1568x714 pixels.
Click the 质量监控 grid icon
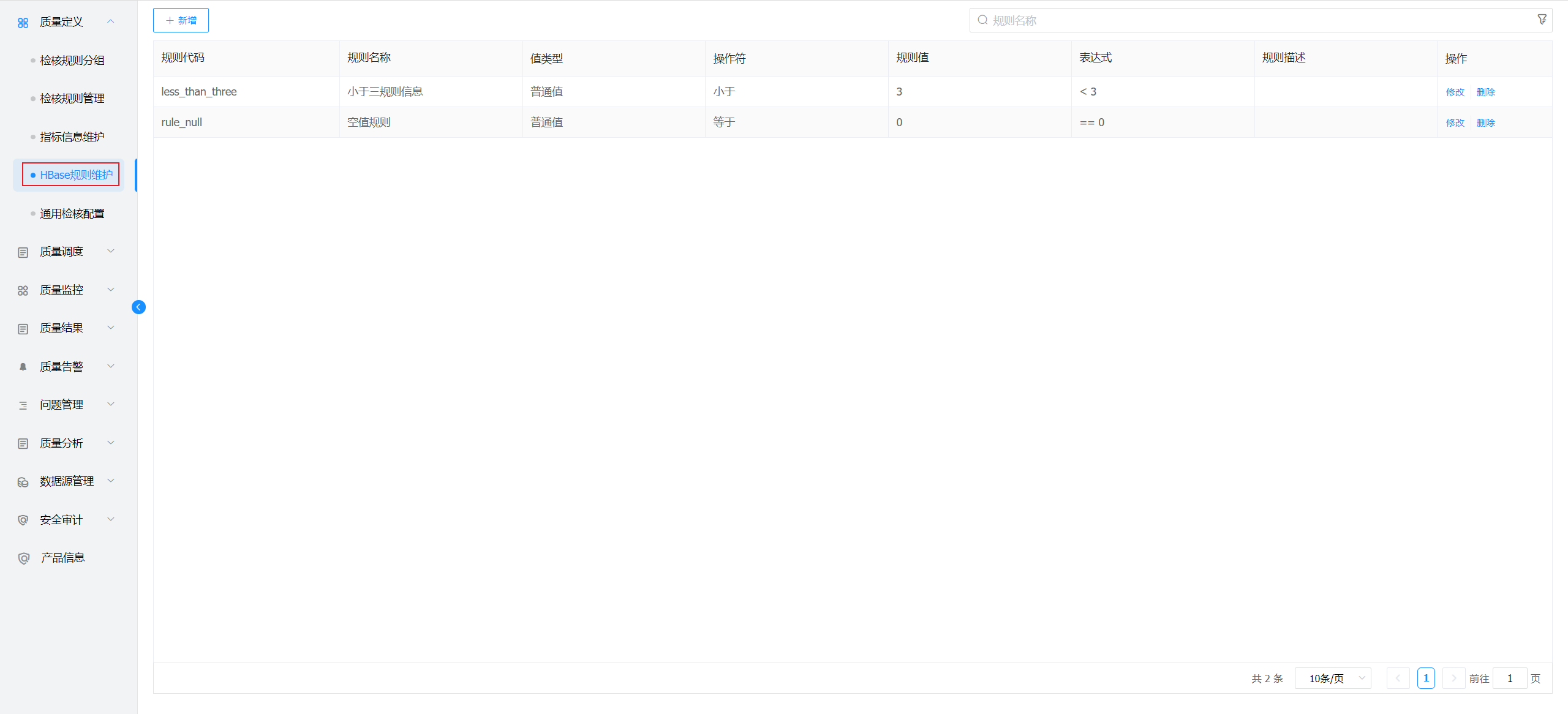click(x=23, y=290)
